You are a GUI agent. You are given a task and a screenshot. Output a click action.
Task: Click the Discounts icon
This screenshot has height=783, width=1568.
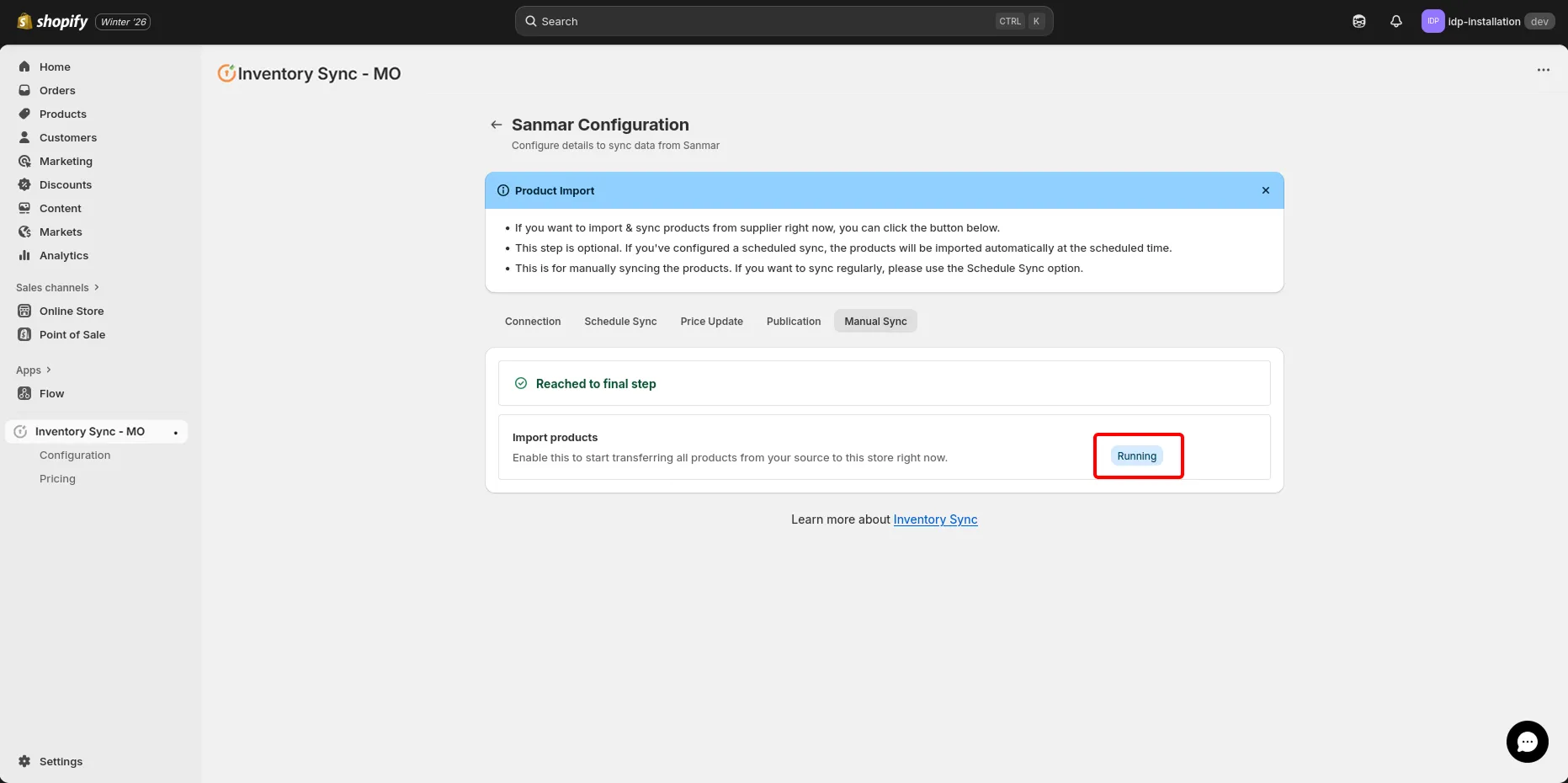pos(24,184)
